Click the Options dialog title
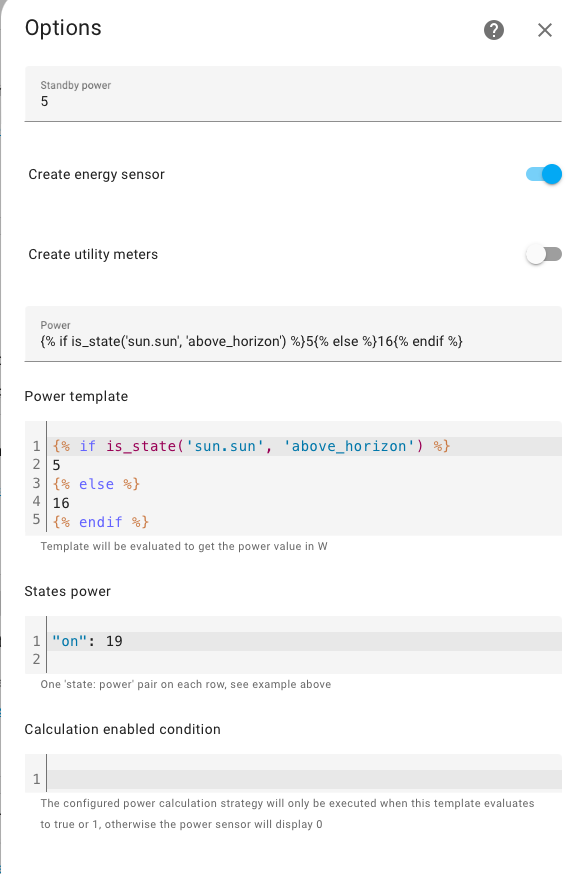This screenshot has width=579, height=874. [x=63, y=29]
